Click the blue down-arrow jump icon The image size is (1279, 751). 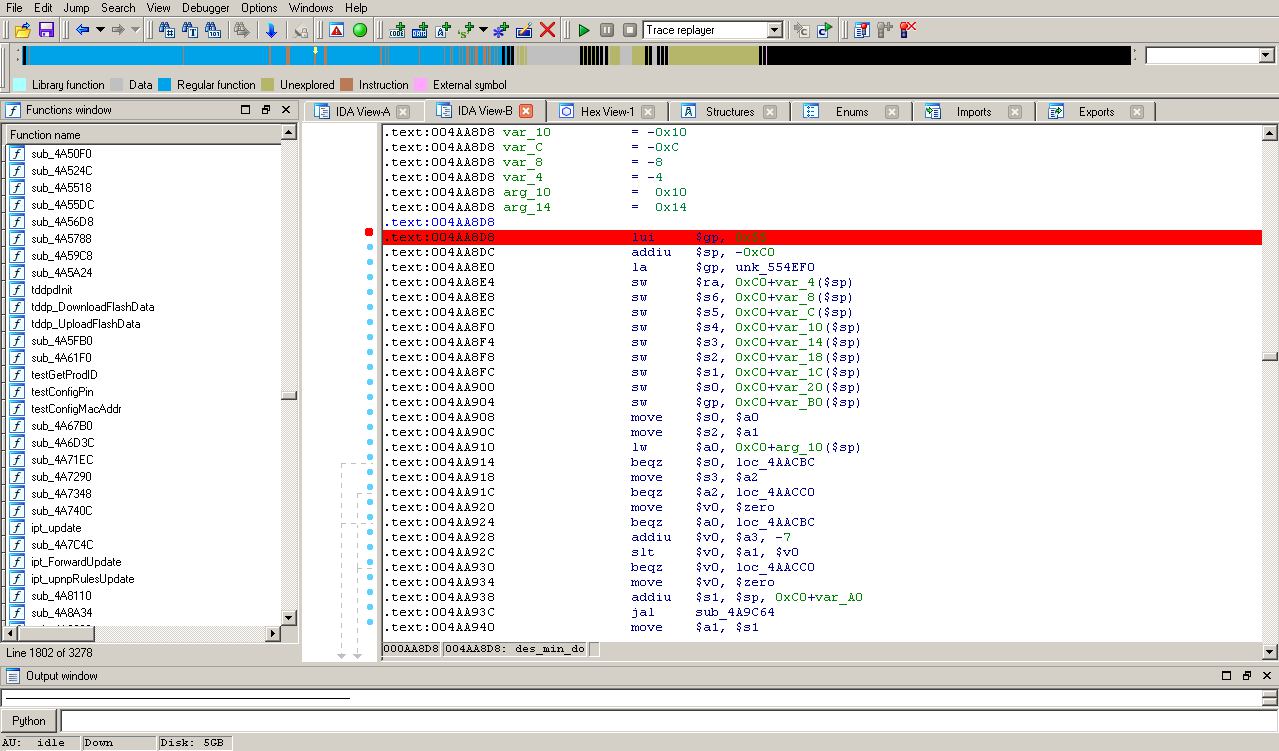[271, 30]
